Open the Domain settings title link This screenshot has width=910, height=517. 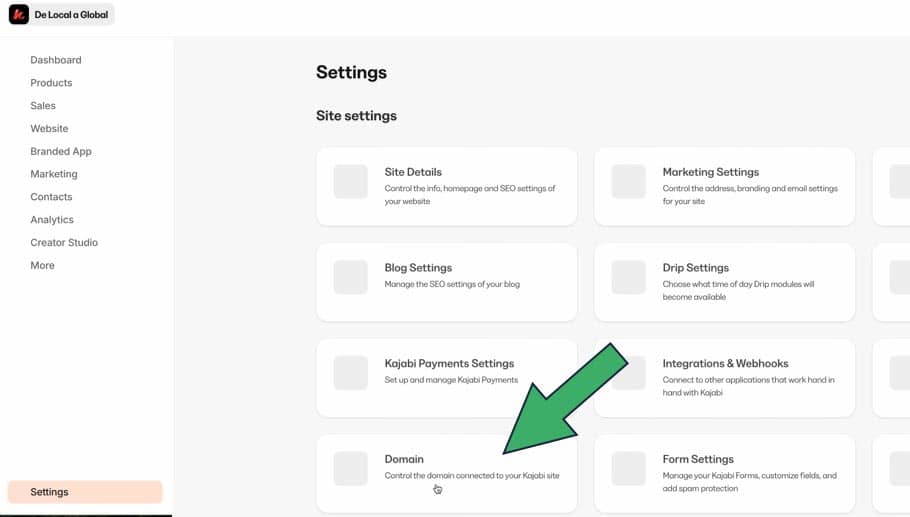tap(404, 459)
